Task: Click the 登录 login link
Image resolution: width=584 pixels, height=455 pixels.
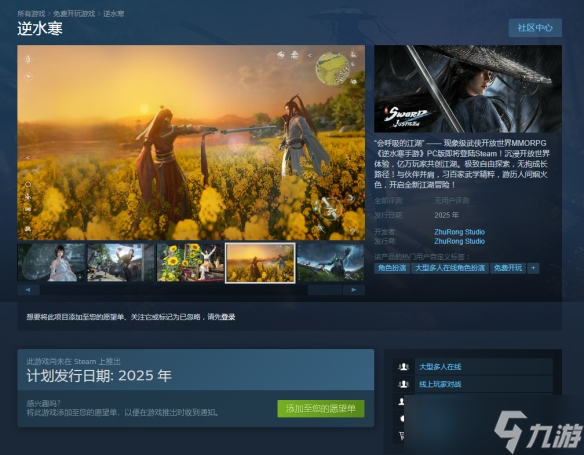Action: 227,317
